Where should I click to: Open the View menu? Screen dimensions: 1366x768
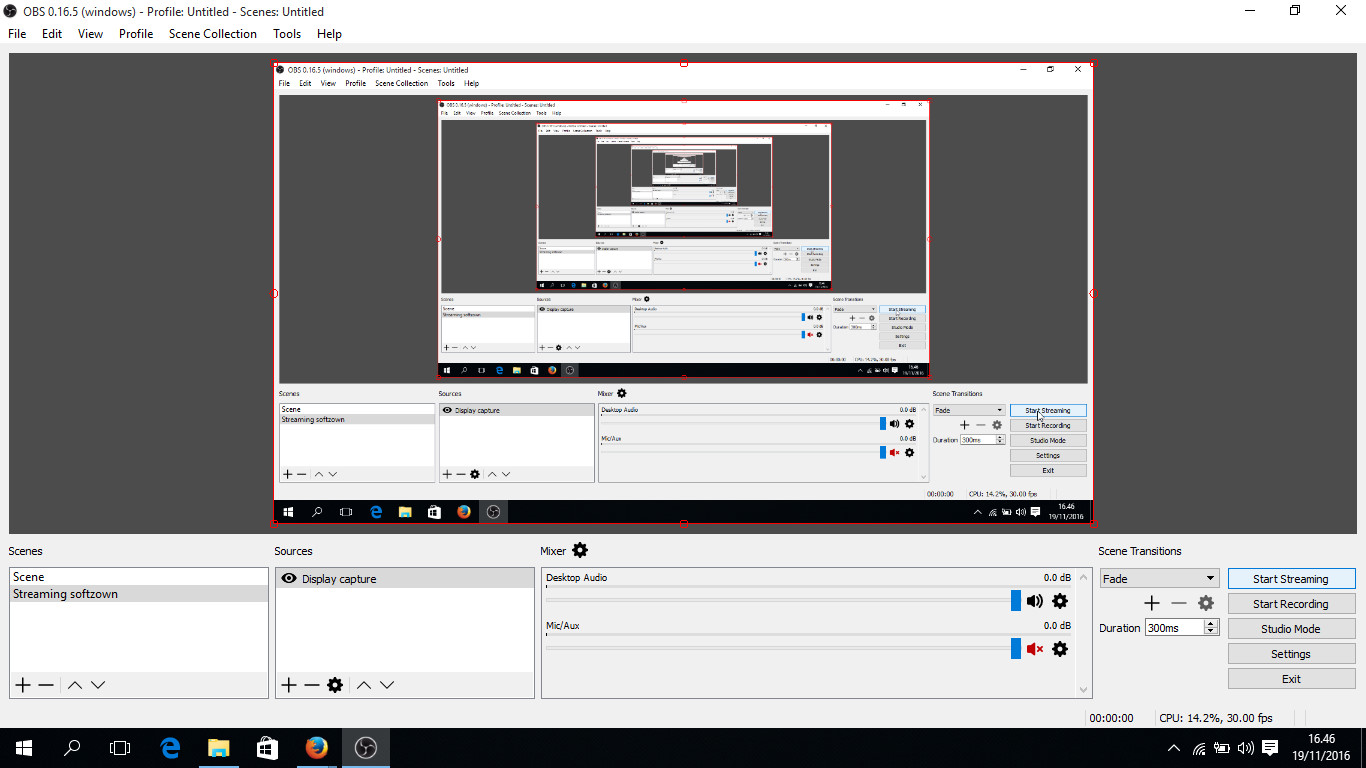coord(90,33)
